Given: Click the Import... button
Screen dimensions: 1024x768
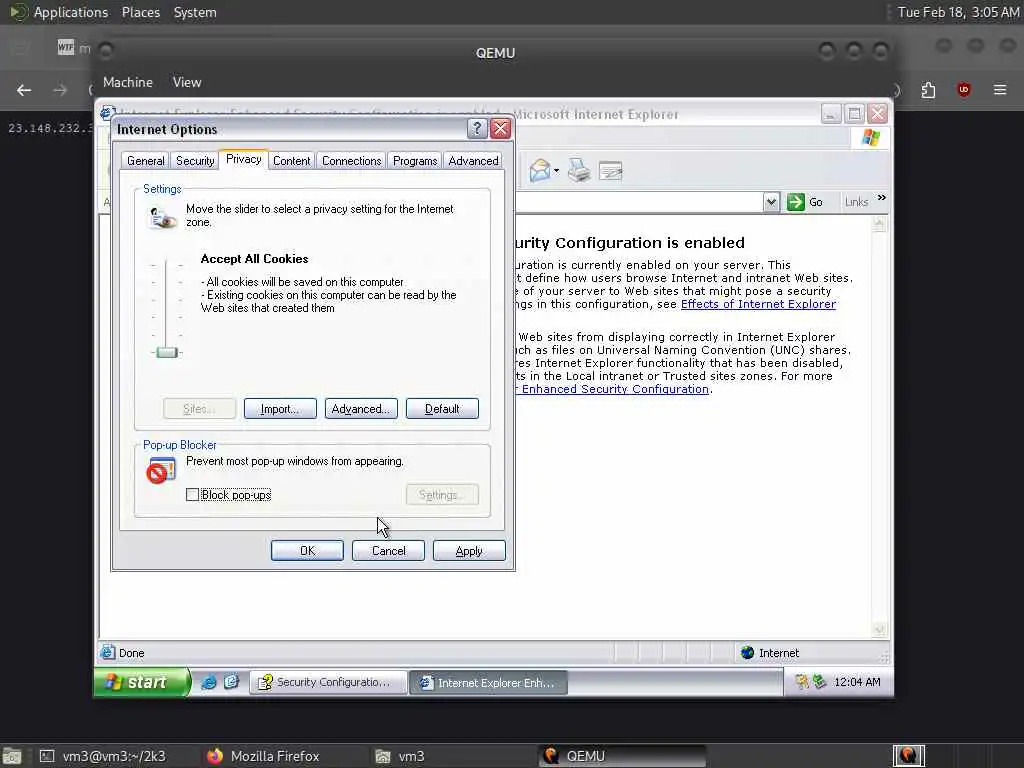Looking at the screenshot, I should (280, 409).
